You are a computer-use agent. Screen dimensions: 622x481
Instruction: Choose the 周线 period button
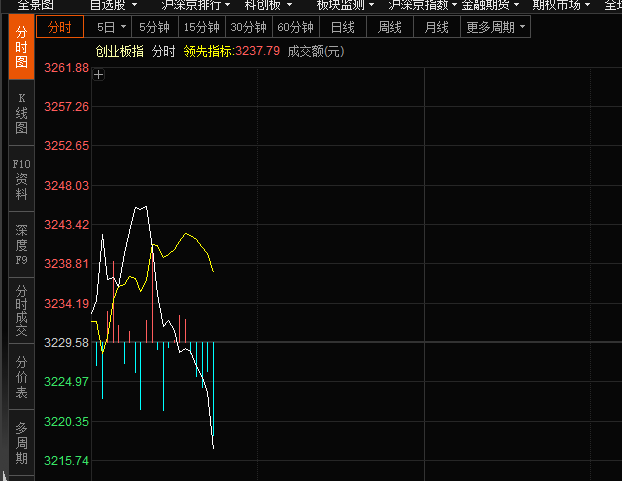coord(389,28)
